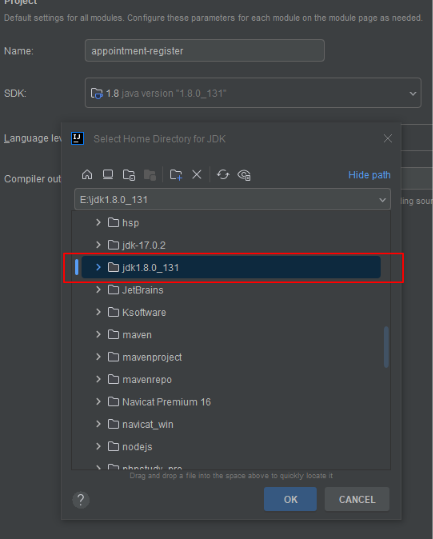Click the path field E:\jdk1.8.0_131
This screenshot has width=433, height=539.
(x=232, y=199)
